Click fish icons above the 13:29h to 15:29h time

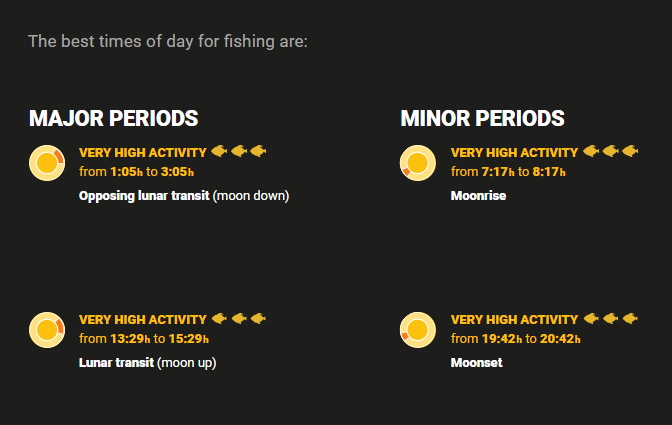[x=238, y=319]
